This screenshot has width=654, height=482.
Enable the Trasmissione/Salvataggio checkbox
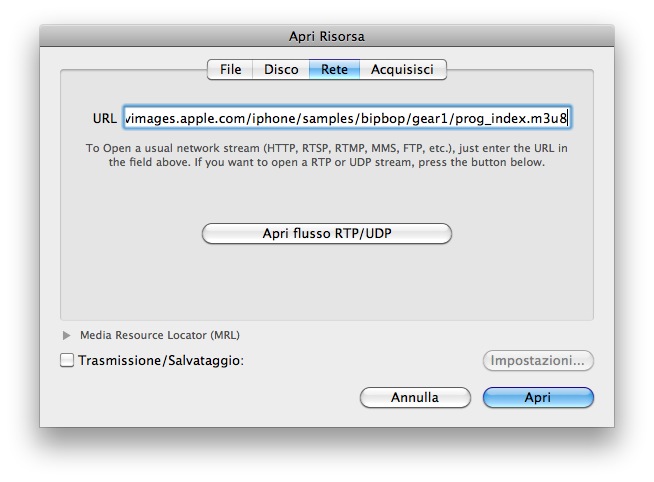point(67,361)
